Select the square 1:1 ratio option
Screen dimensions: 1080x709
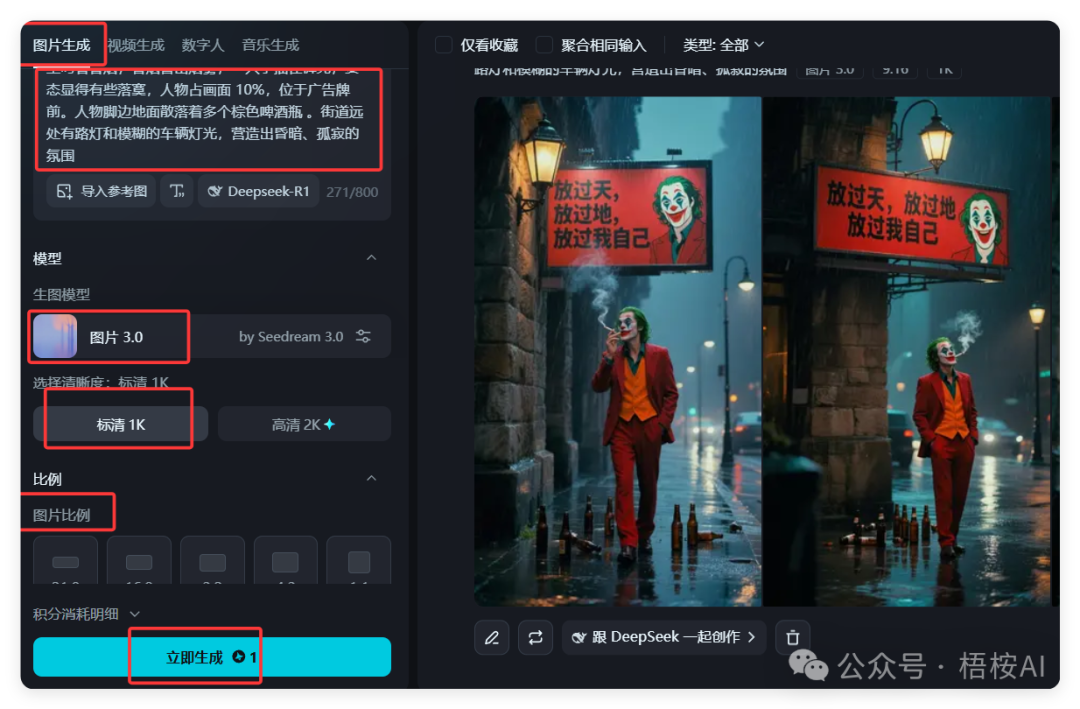tap(359, 561)
